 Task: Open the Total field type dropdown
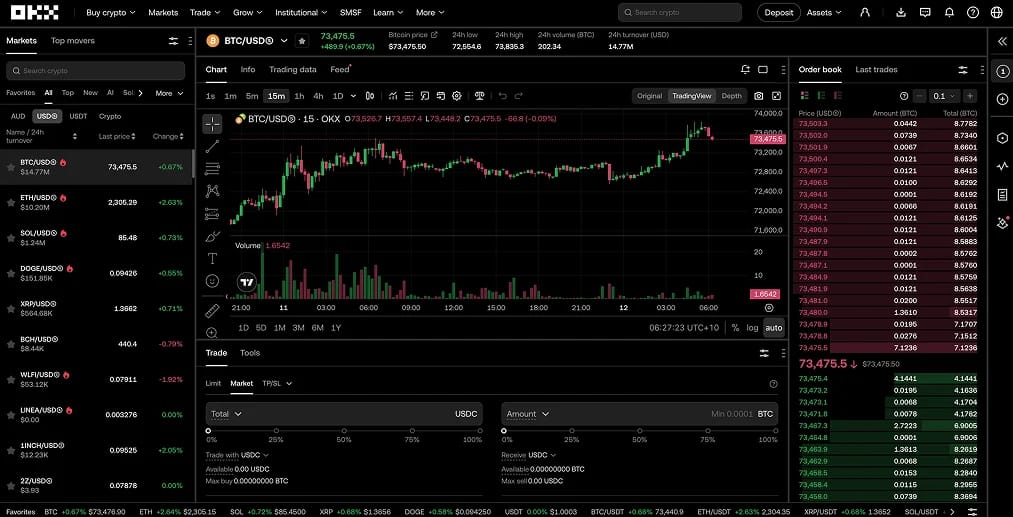[226, 414]
